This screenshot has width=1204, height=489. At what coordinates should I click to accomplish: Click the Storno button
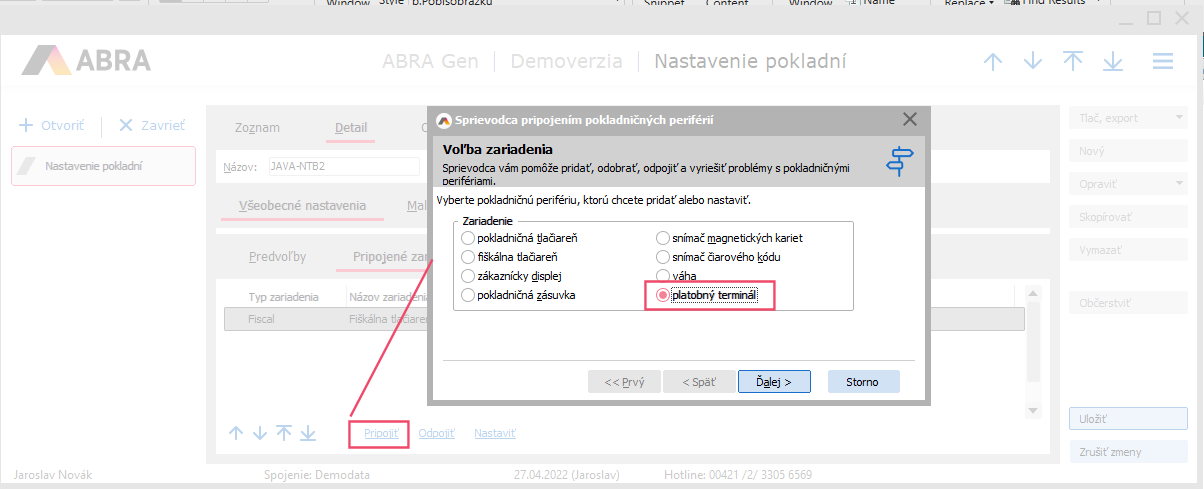pos(863,381)
